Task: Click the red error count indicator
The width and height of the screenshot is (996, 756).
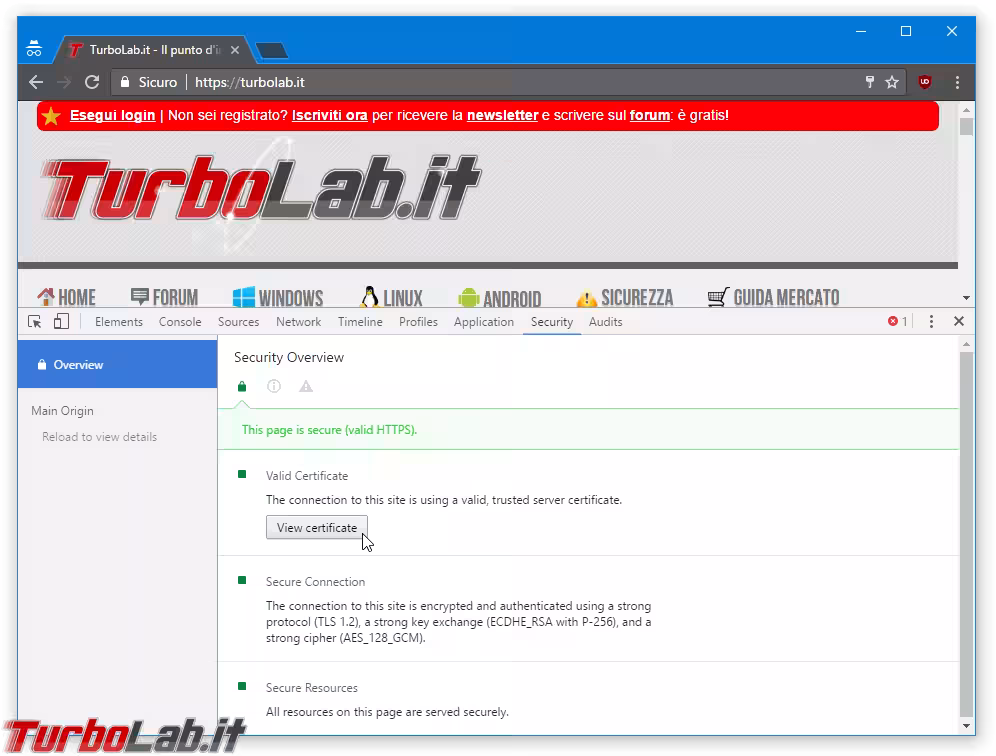Action: pos(897,322)
